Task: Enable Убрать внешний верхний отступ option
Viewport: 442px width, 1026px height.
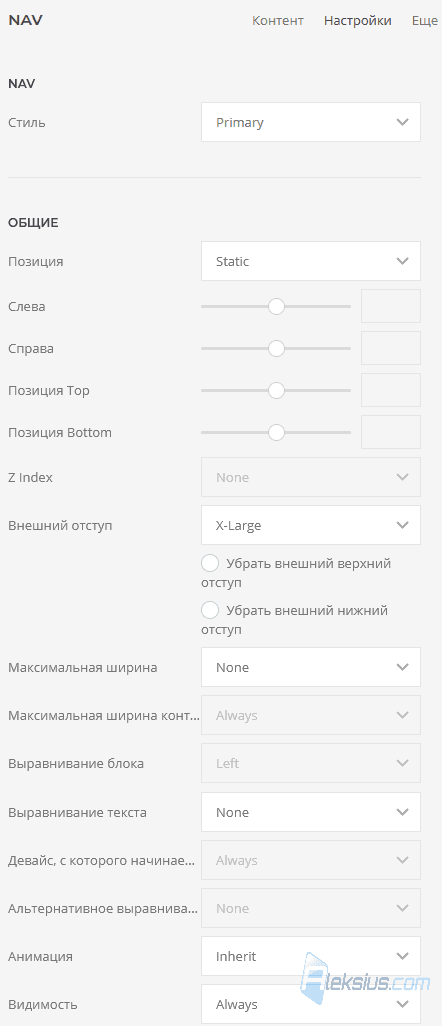Action: tap(210, 563)
